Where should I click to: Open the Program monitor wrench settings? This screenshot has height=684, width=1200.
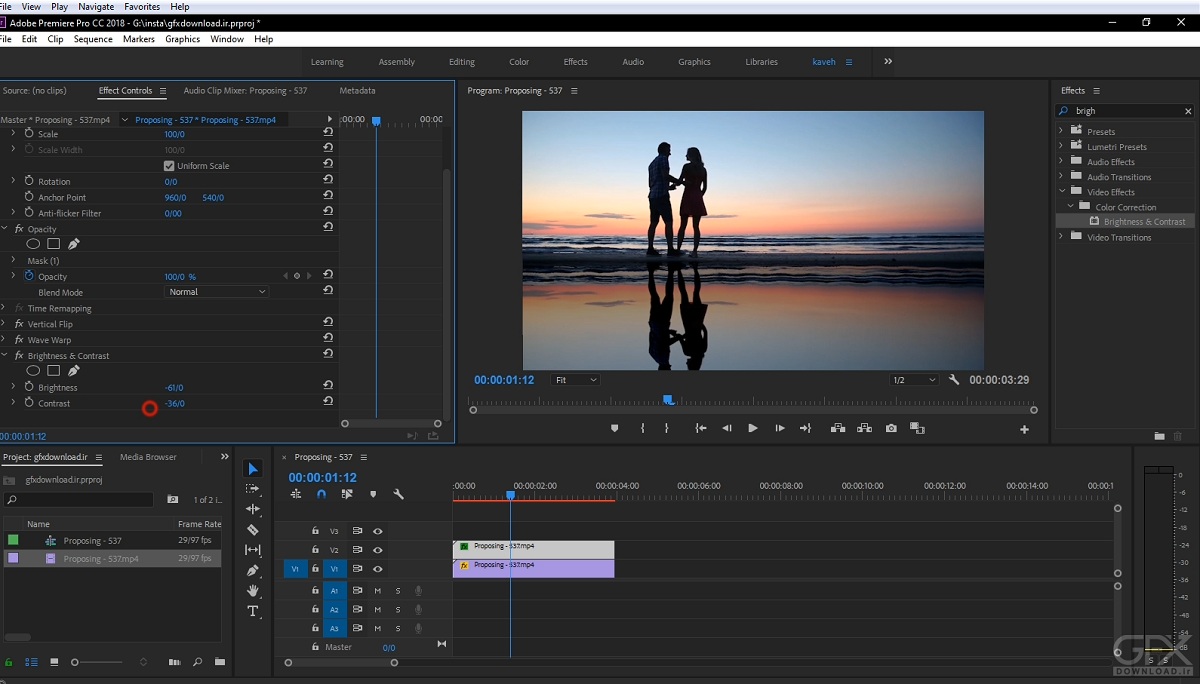[x=954, y=380]
